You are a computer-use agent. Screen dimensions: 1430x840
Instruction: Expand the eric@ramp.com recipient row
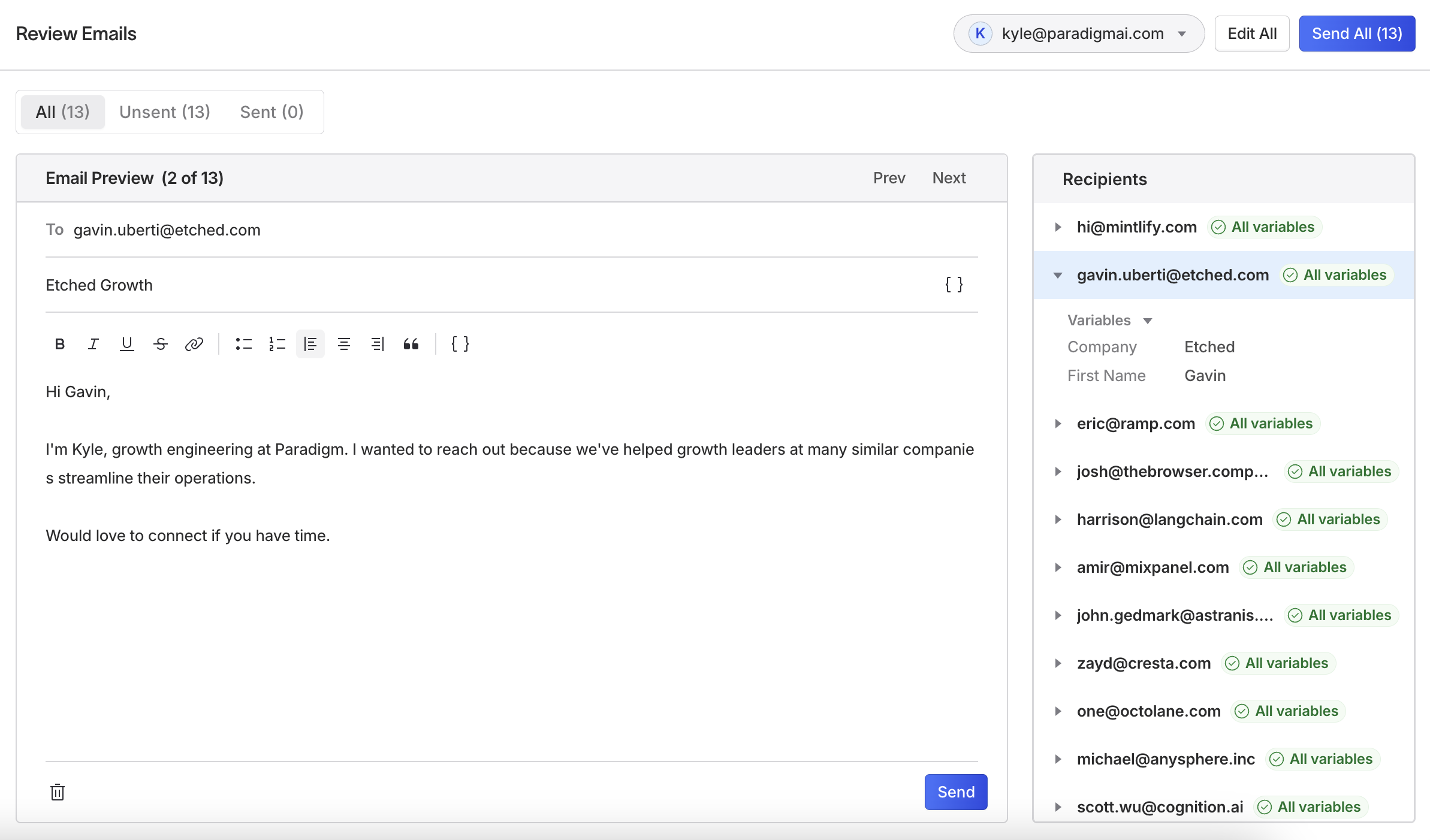tap(1058, 424)
